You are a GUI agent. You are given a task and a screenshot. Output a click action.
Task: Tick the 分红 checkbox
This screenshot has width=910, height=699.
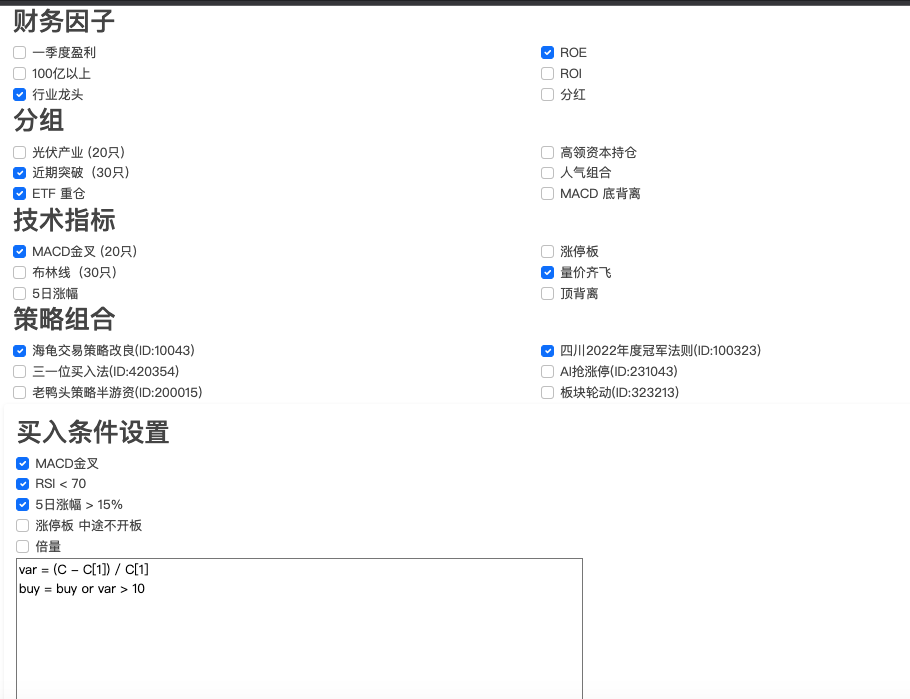(x=547, y=95)
